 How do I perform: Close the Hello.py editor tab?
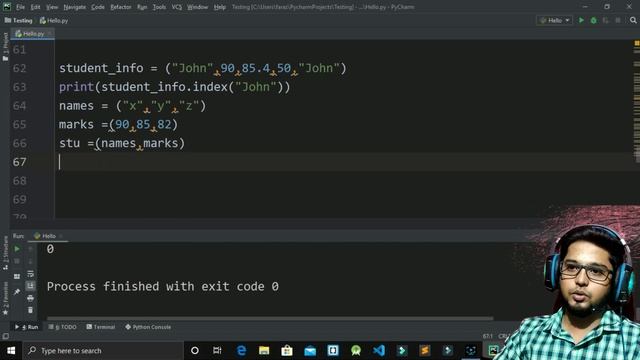(x=50, y=33)
